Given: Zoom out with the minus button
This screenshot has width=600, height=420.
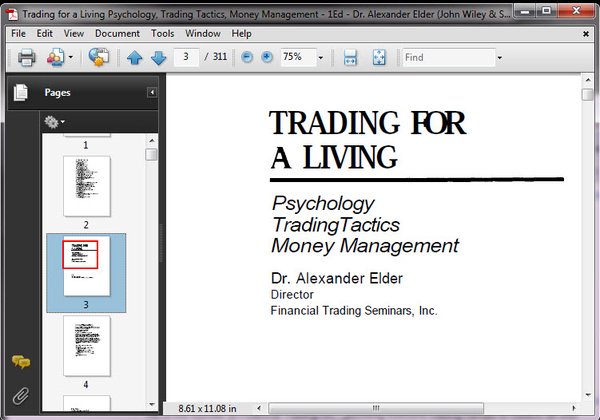Looking at the screenshot, I should [x=247, y=57].
